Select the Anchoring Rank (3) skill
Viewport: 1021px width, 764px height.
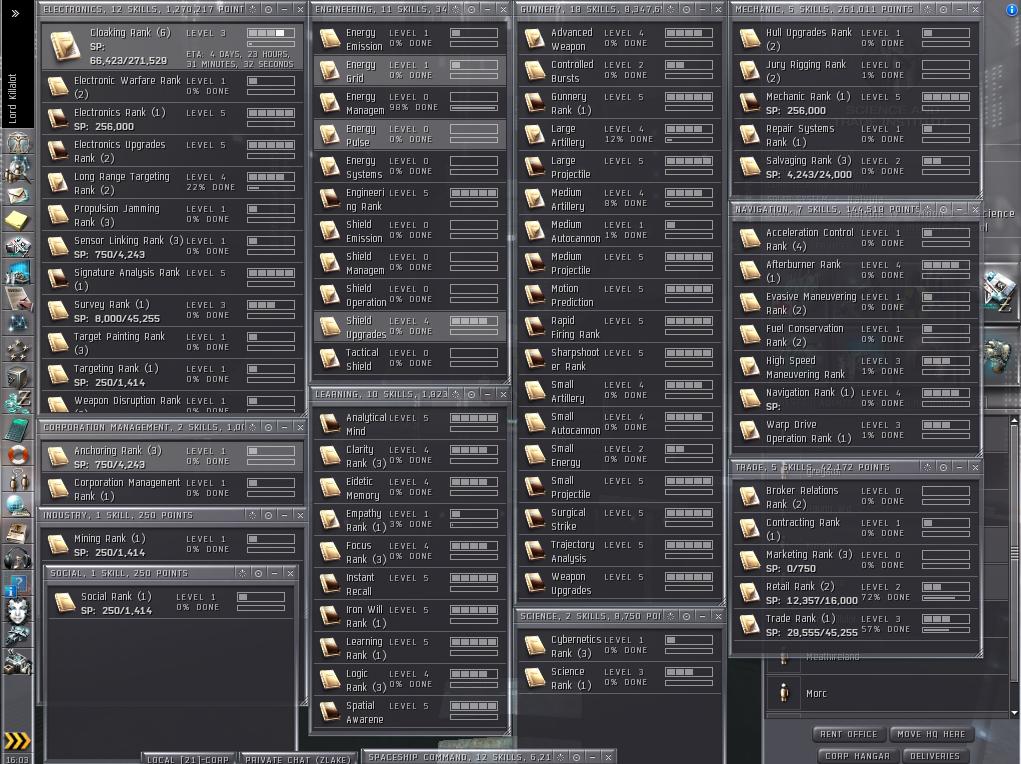[173, 457]
